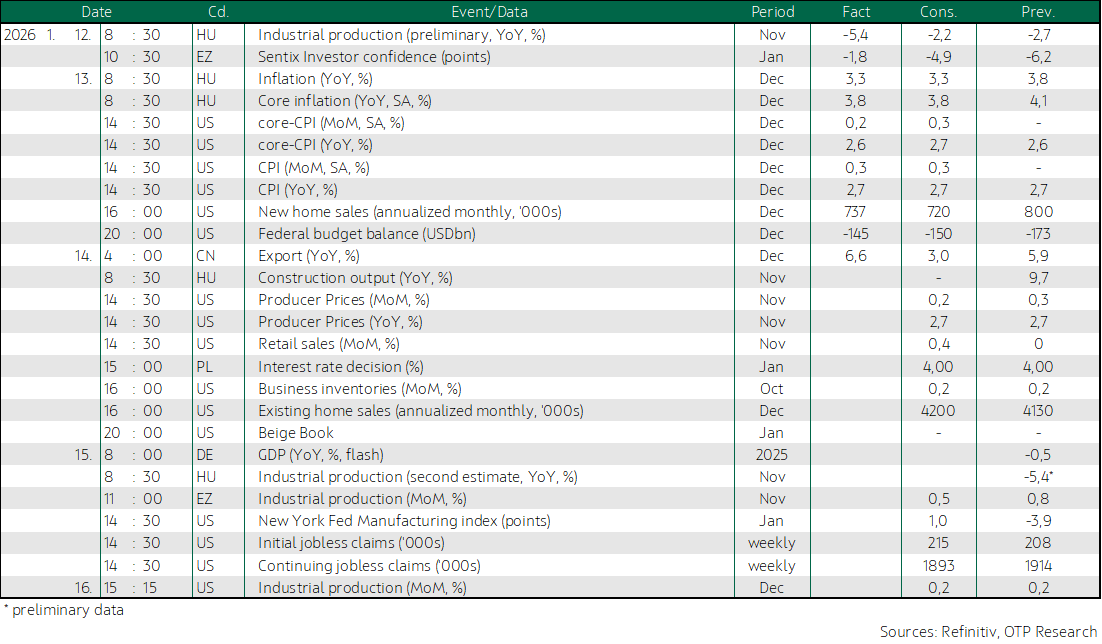Click the Sources: Refinitiv, OTP Research text
Screen dimensions: 1102x644
click(x=988, y=631)
